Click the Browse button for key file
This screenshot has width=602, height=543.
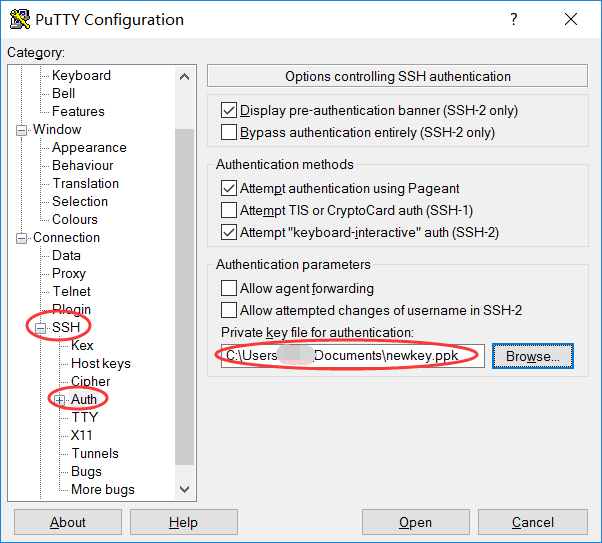(x=533, y=356)
